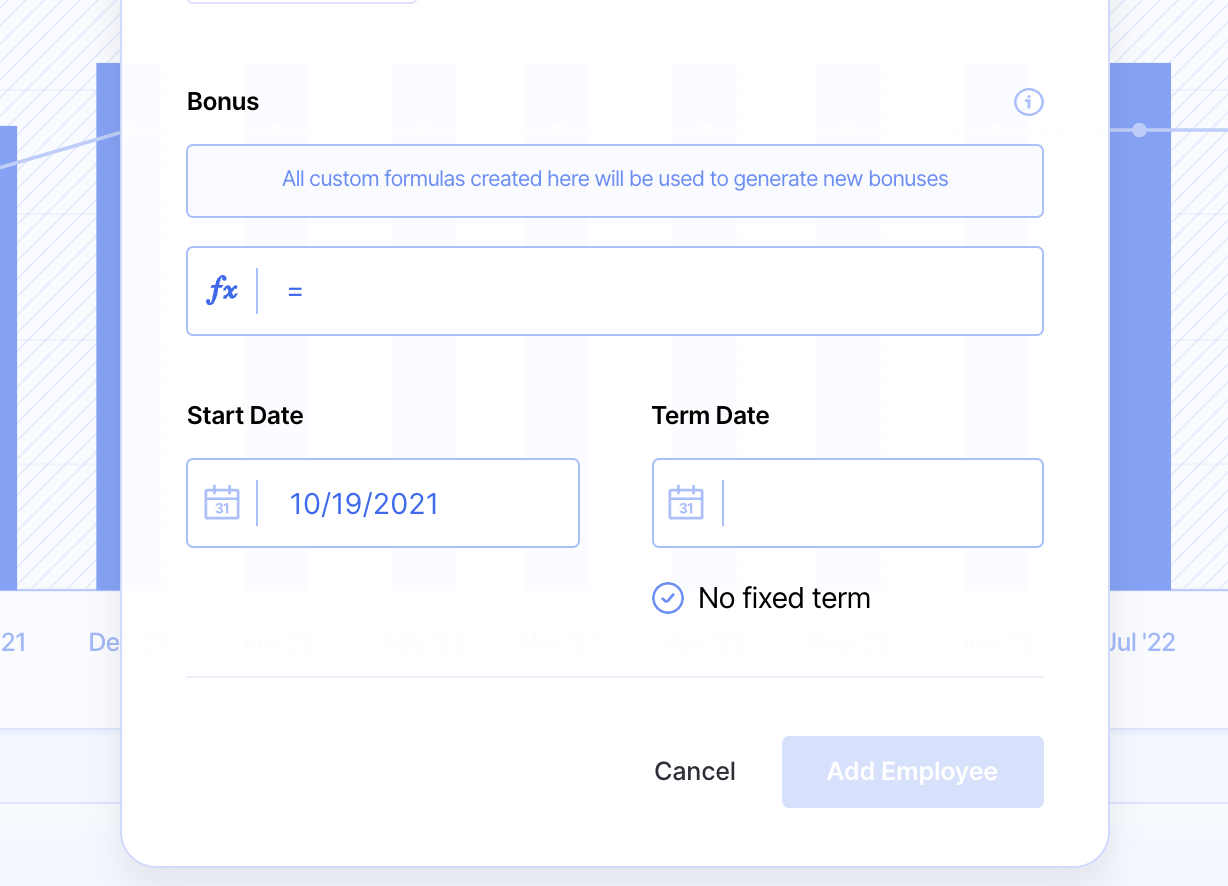The height and width of the screenshot is (886, 1228).
Task: Click the custom formulas info banner
Action: [615, 180]
